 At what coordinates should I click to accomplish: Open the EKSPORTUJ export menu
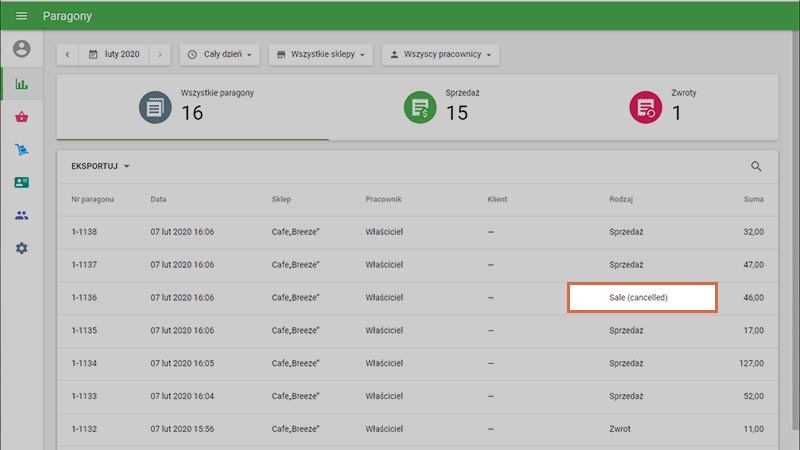(x=101, y=166)
